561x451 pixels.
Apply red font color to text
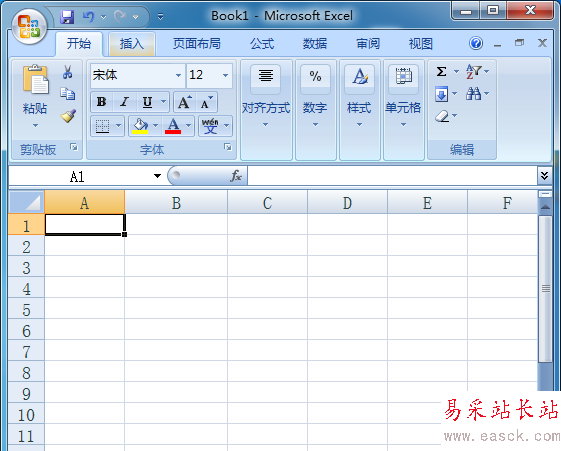pos(173,126)
